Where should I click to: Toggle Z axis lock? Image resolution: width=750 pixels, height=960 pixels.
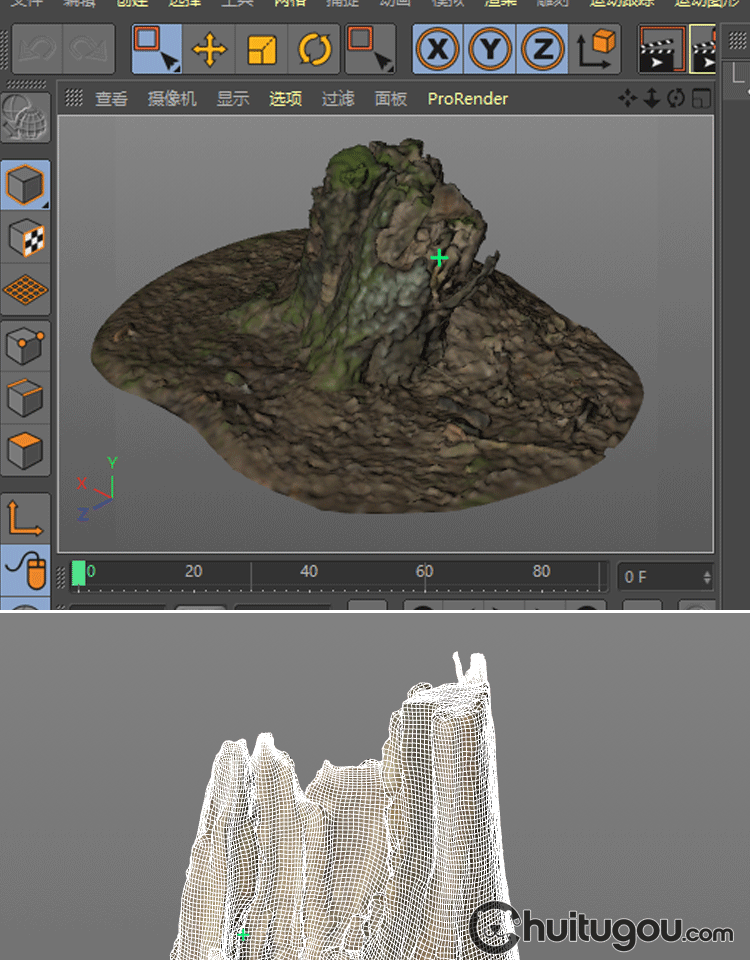[542, 49]
